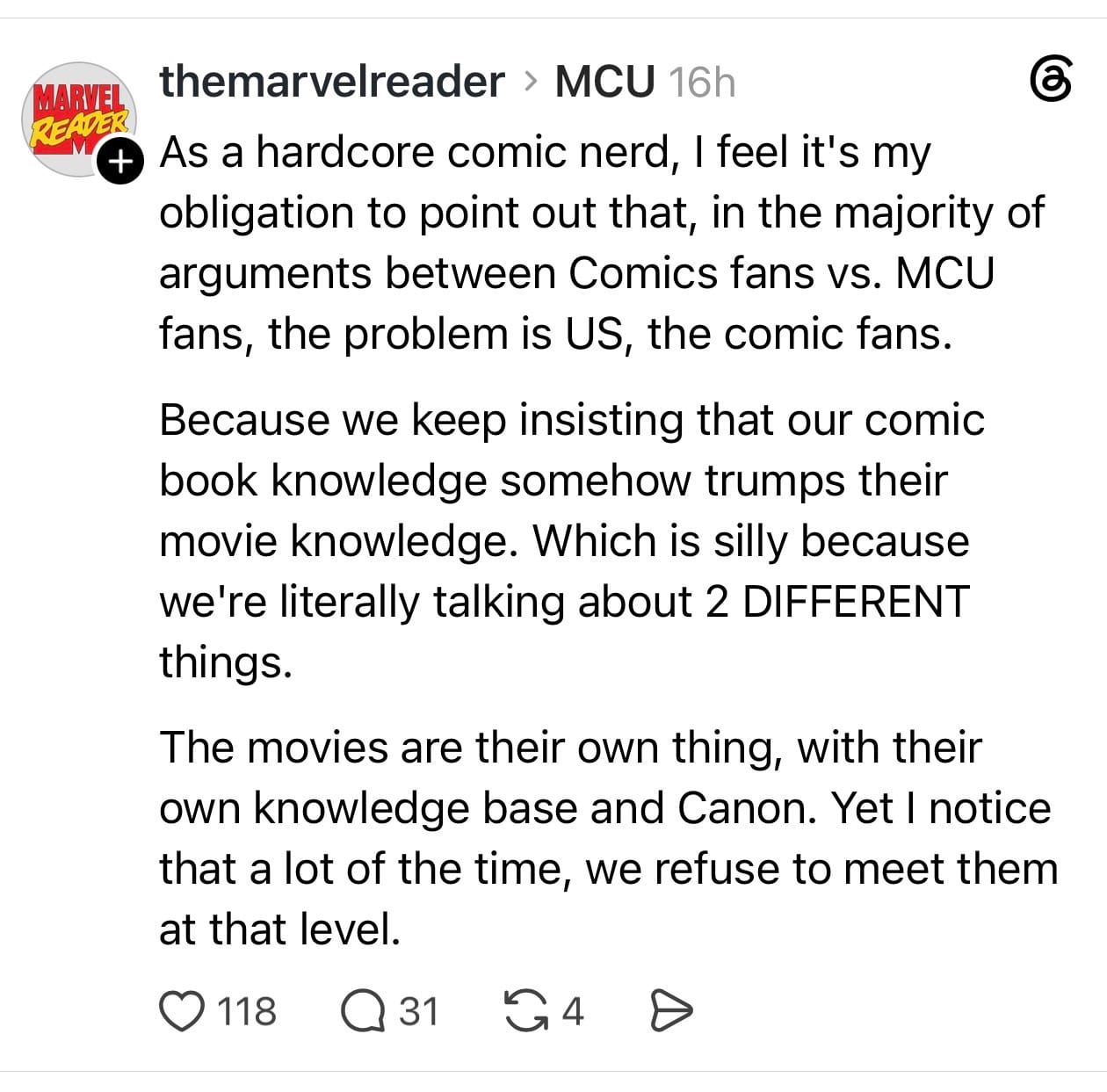Open the paragraph starting 'Because we keep insisting'
This screenshot has height=1092, width=1107.
[x=572, y=541]
